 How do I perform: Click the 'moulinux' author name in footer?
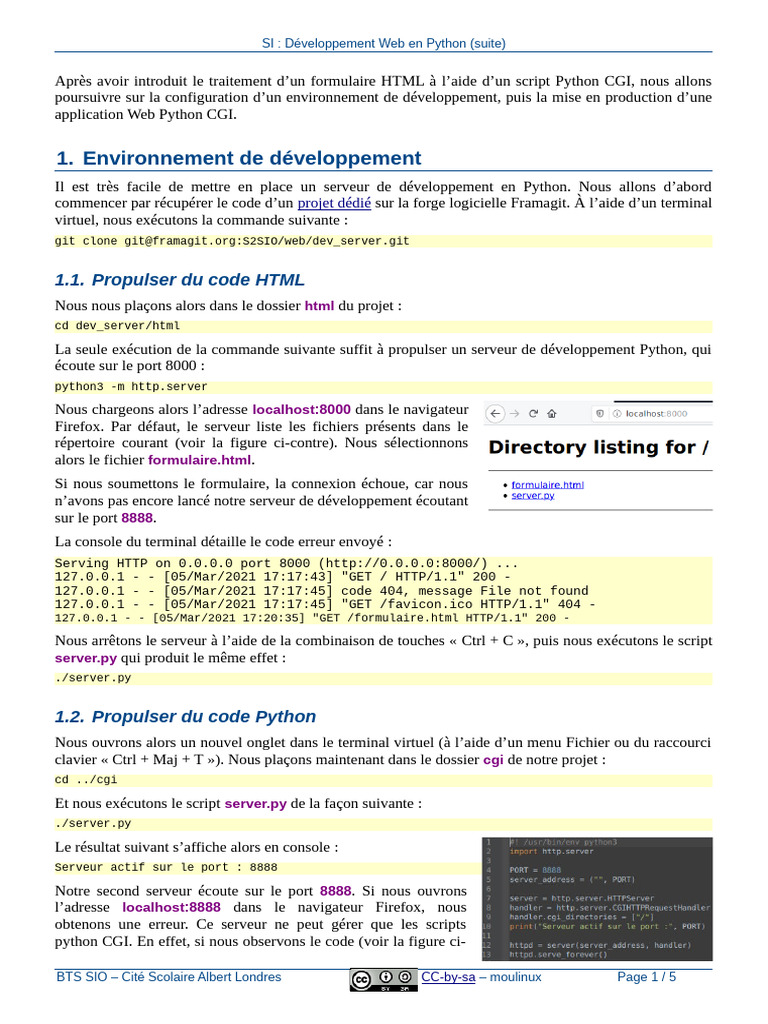coord(515,977)
